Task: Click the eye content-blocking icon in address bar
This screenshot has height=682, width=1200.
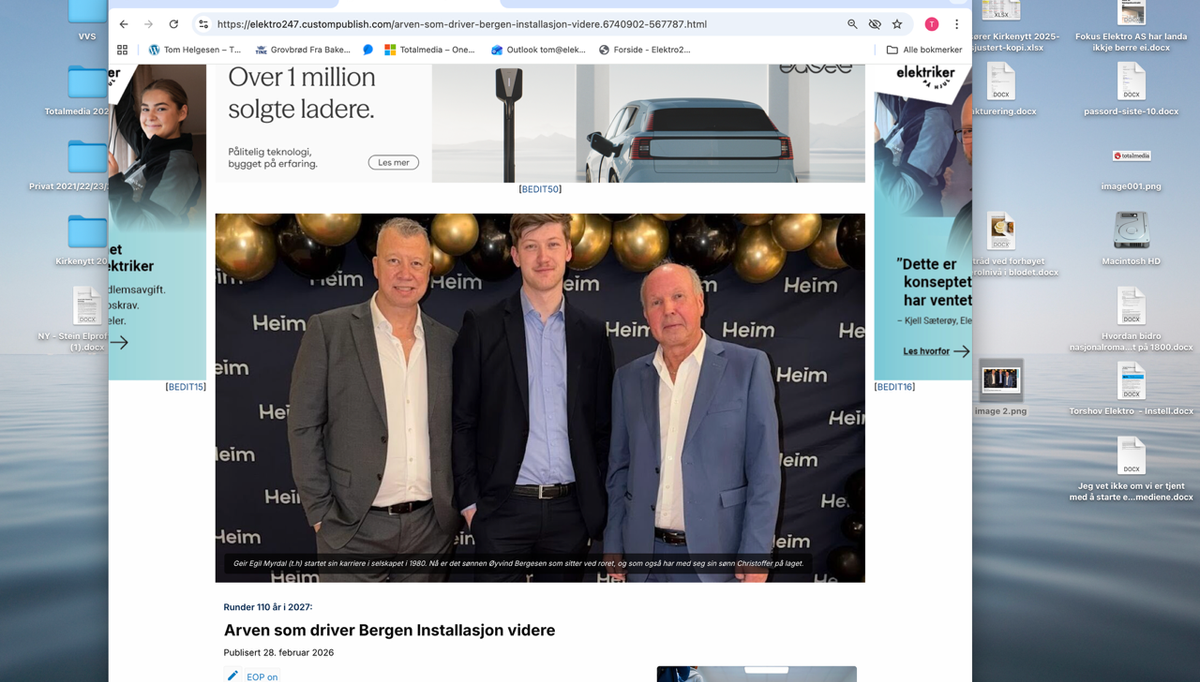Action: coord(875,23)
